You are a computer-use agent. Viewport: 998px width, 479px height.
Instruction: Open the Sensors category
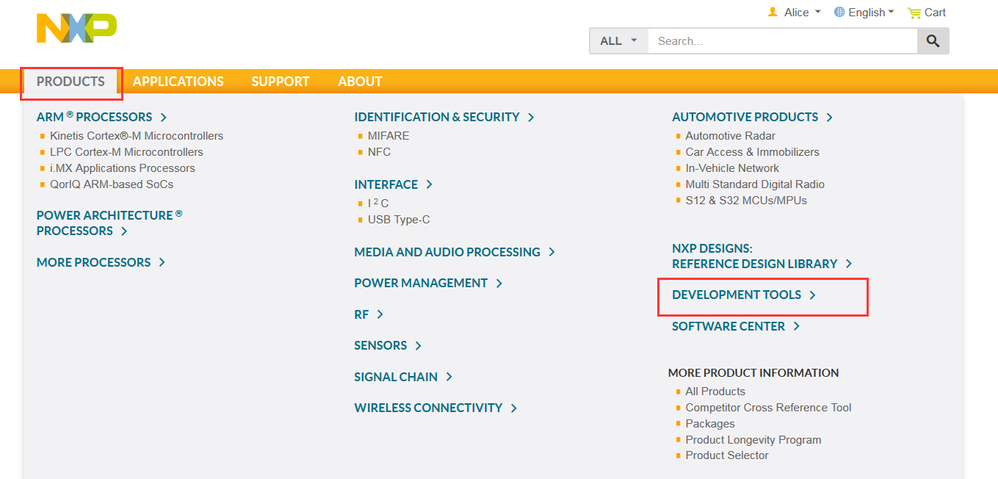coord(380,345)
